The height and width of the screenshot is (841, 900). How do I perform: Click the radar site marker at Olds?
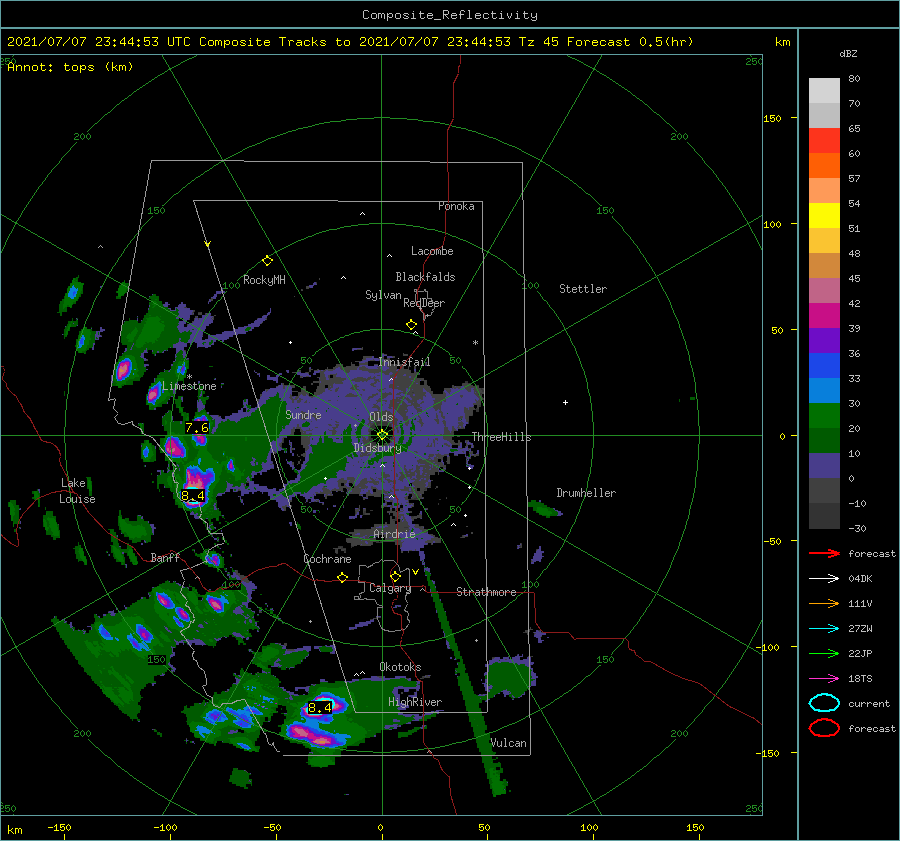coord(382,435)
